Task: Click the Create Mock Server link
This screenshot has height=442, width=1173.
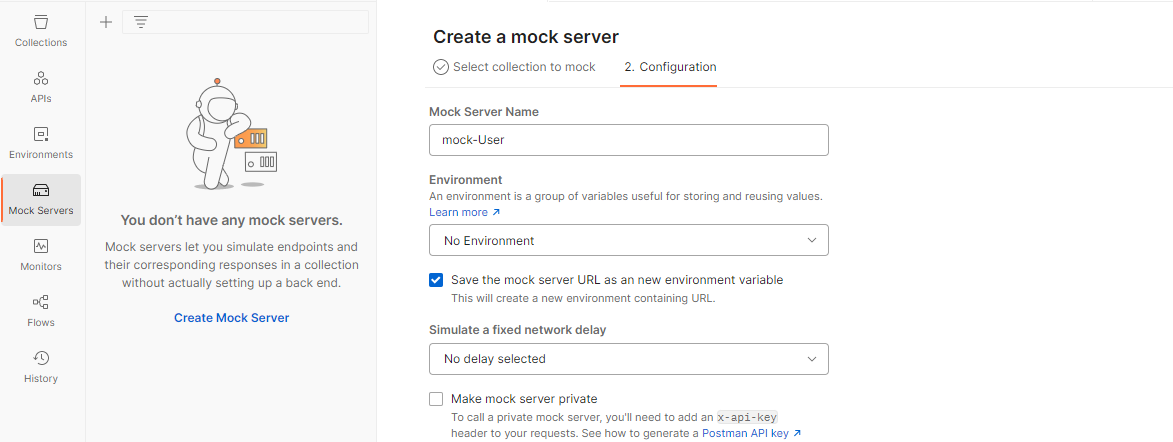Action: coord(231,318)
